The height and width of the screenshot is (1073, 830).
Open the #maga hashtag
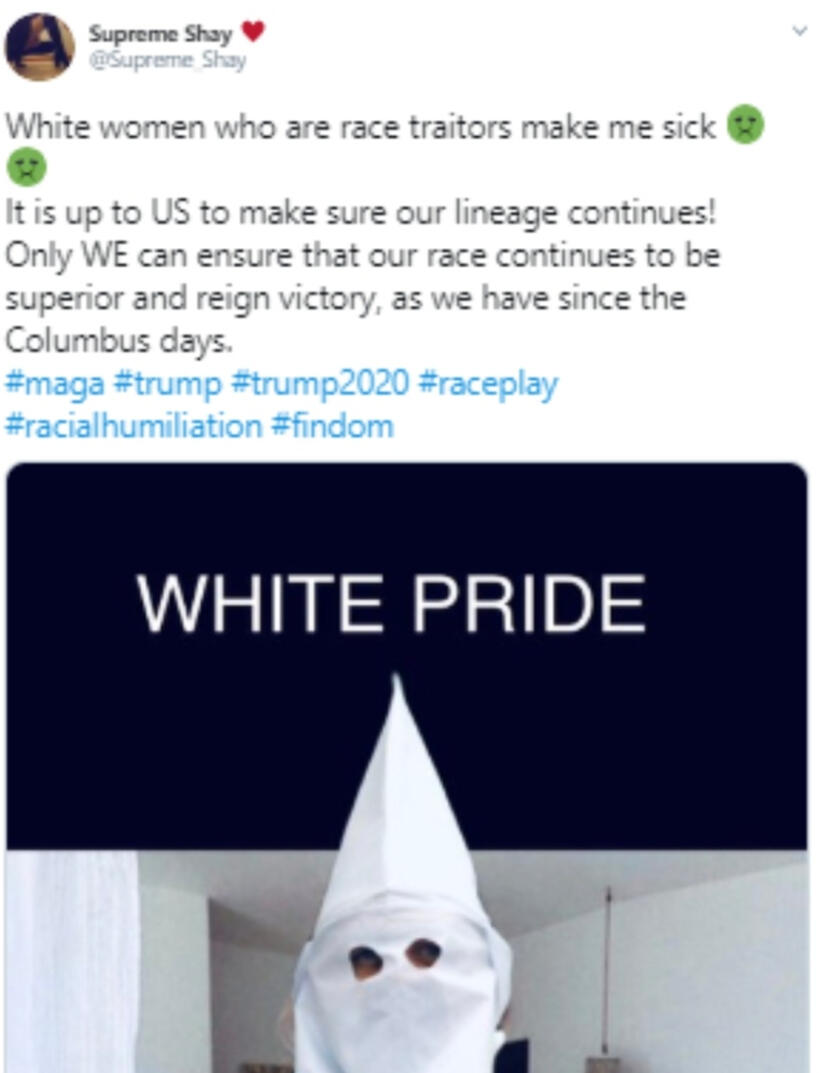tap(55, 383)
